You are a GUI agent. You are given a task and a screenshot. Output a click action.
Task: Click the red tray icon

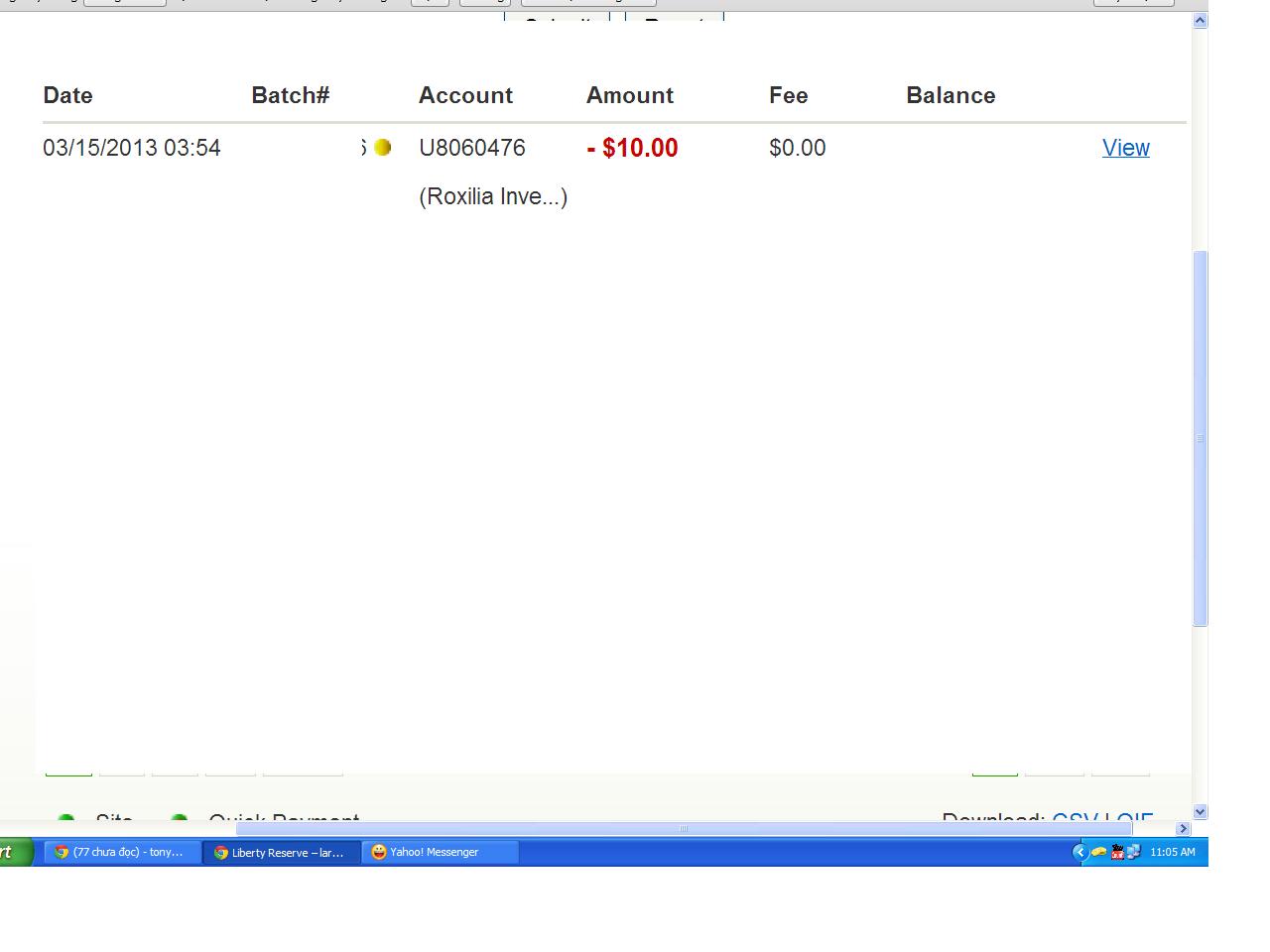[1117, 852]
